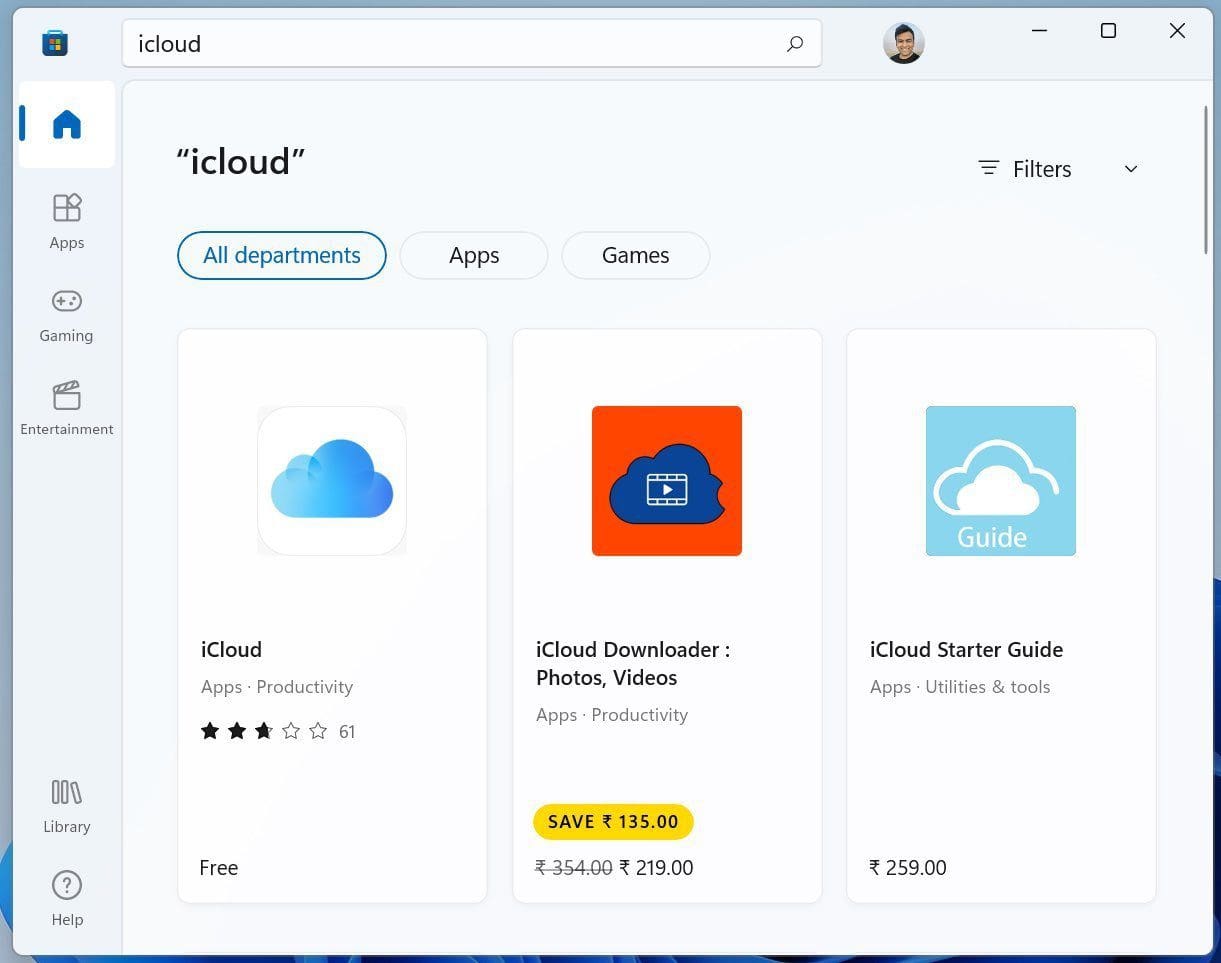
Task: Click the iCloud app cloud icon
Action: click(332, 481)
